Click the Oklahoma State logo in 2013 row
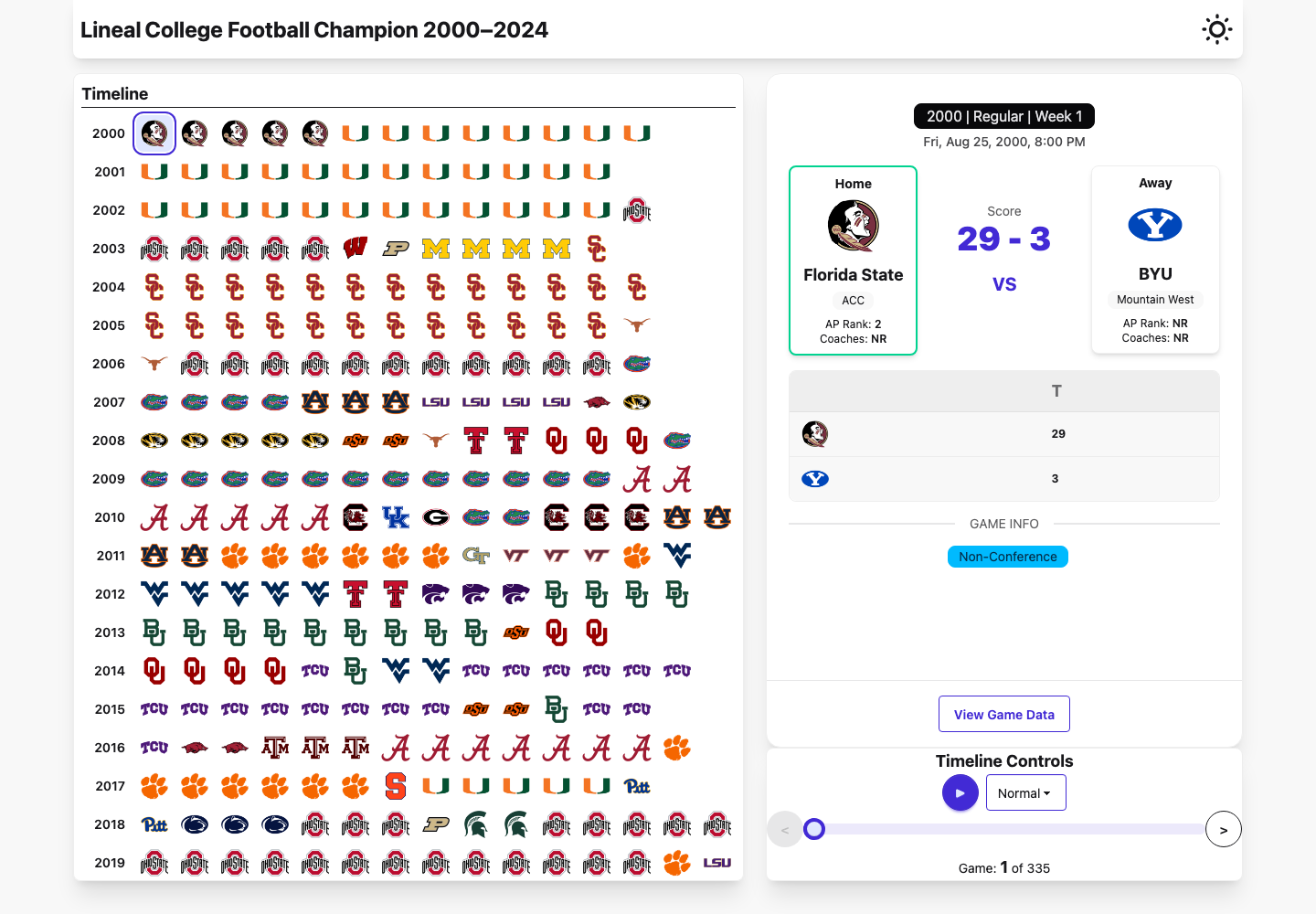1316x914 pixels. pos(516,632)
